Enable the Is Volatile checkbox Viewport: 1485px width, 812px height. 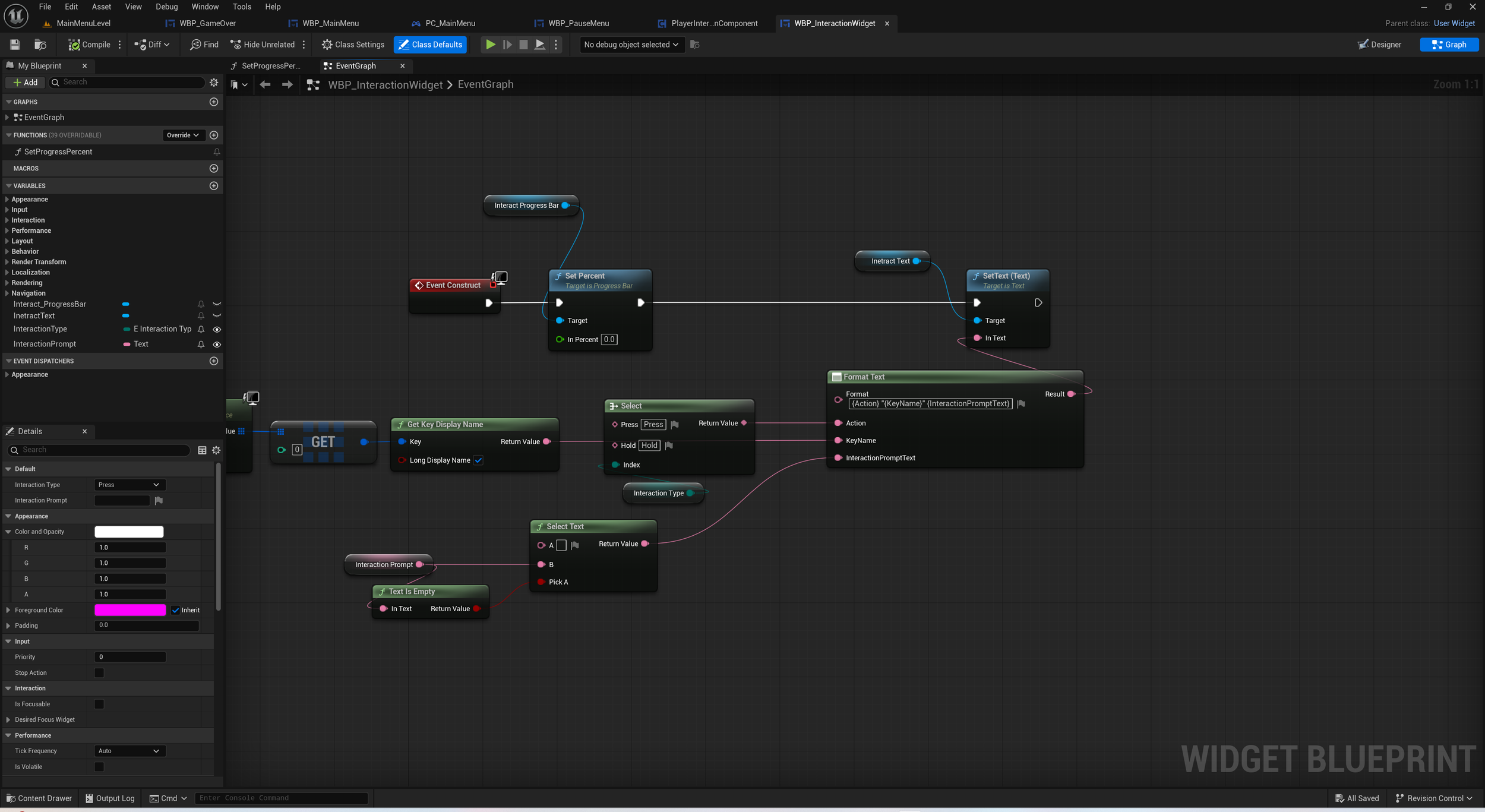coord(99,767)
